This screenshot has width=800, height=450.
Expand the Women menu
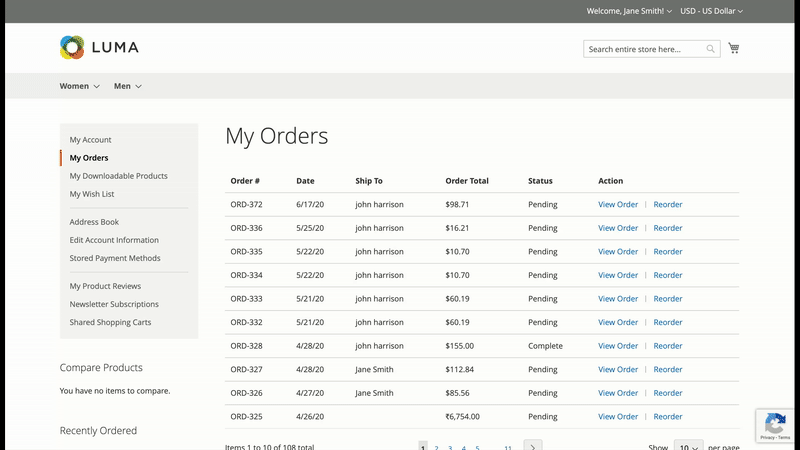click(x=80, y=86)
